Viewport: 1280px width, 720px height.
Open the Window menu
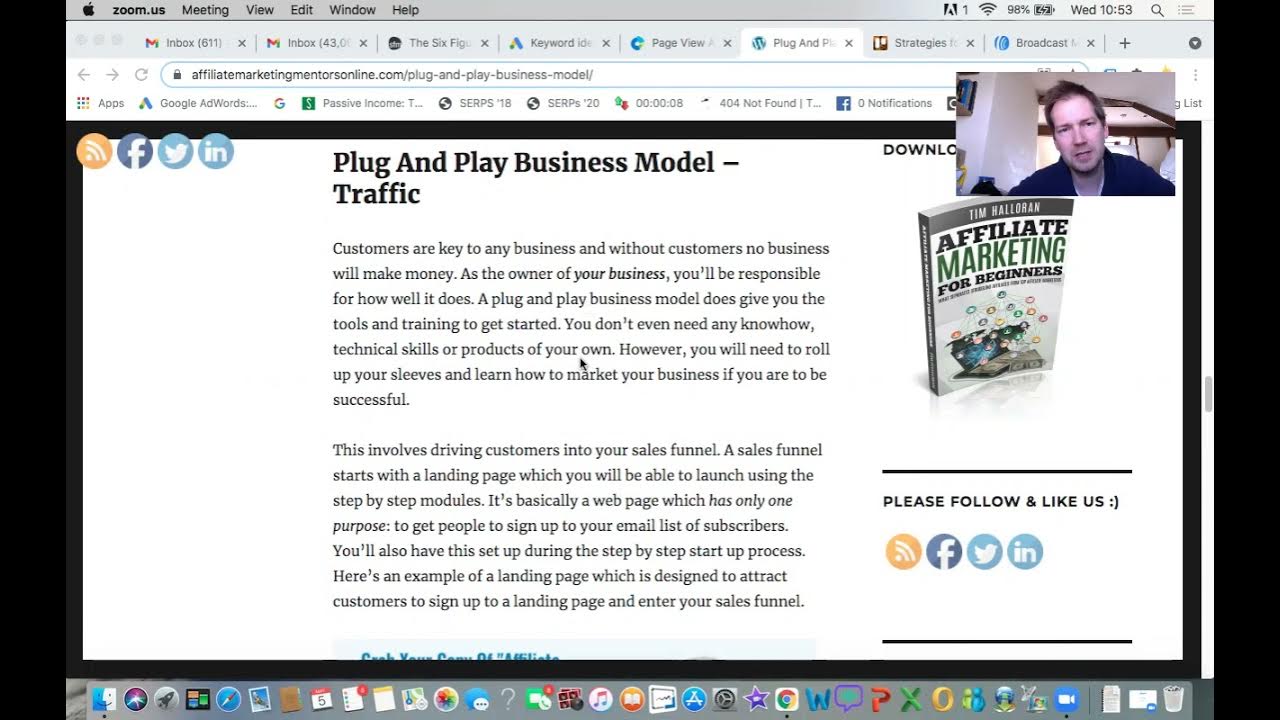[x=352, y=10]
